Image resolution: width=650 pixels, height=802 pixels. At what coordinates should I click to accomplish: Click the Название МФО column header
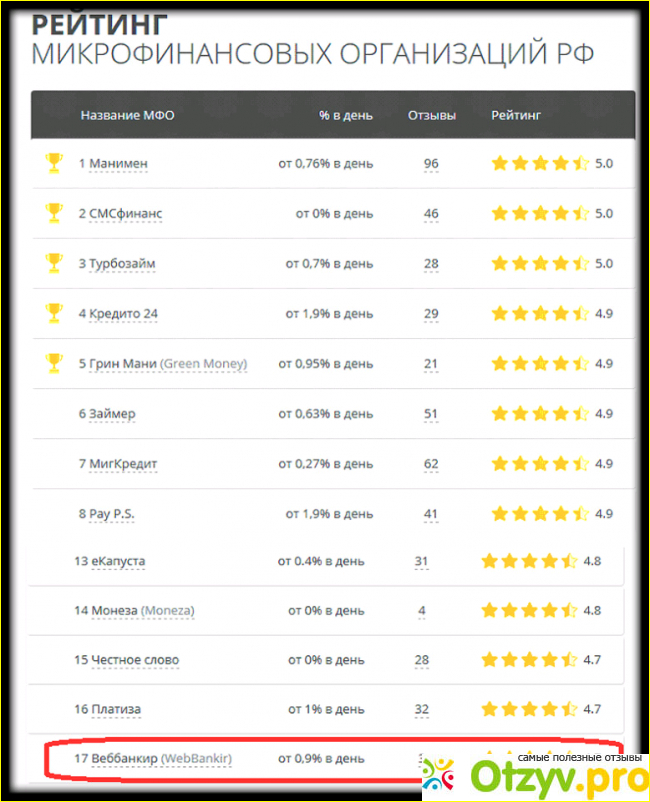(127, 115)
